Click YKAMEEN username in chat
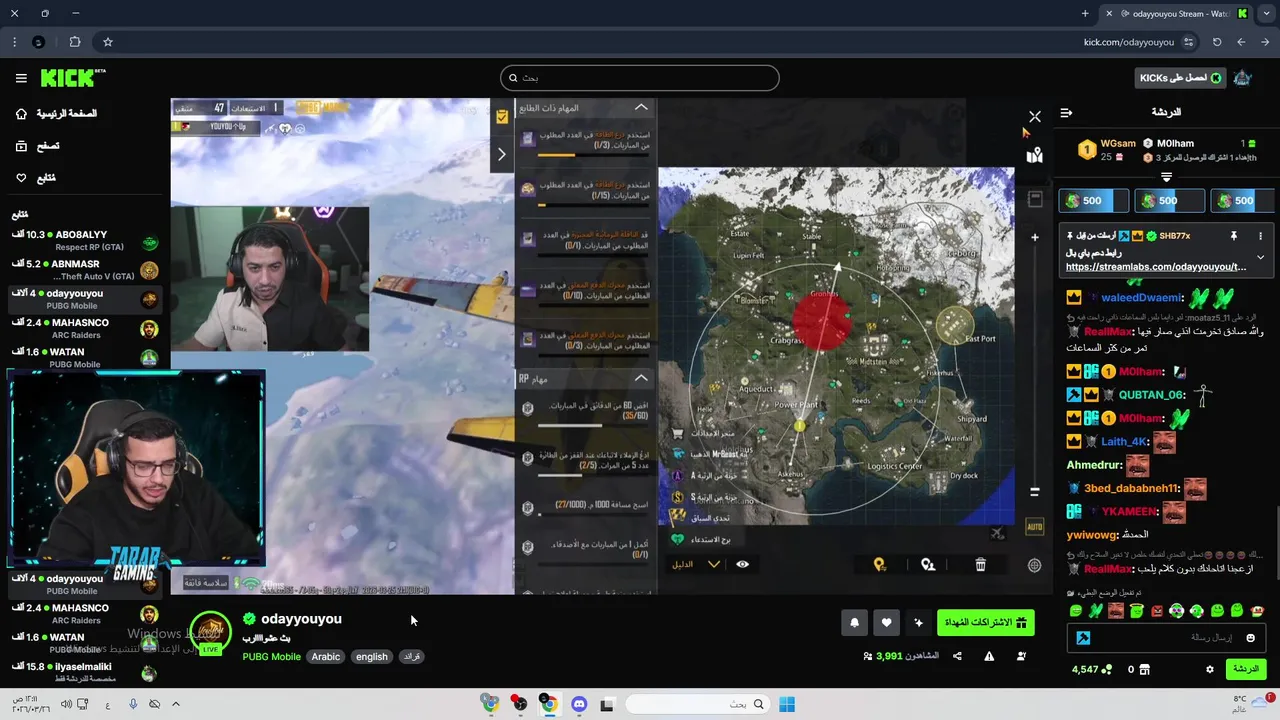 [1129, 512]
